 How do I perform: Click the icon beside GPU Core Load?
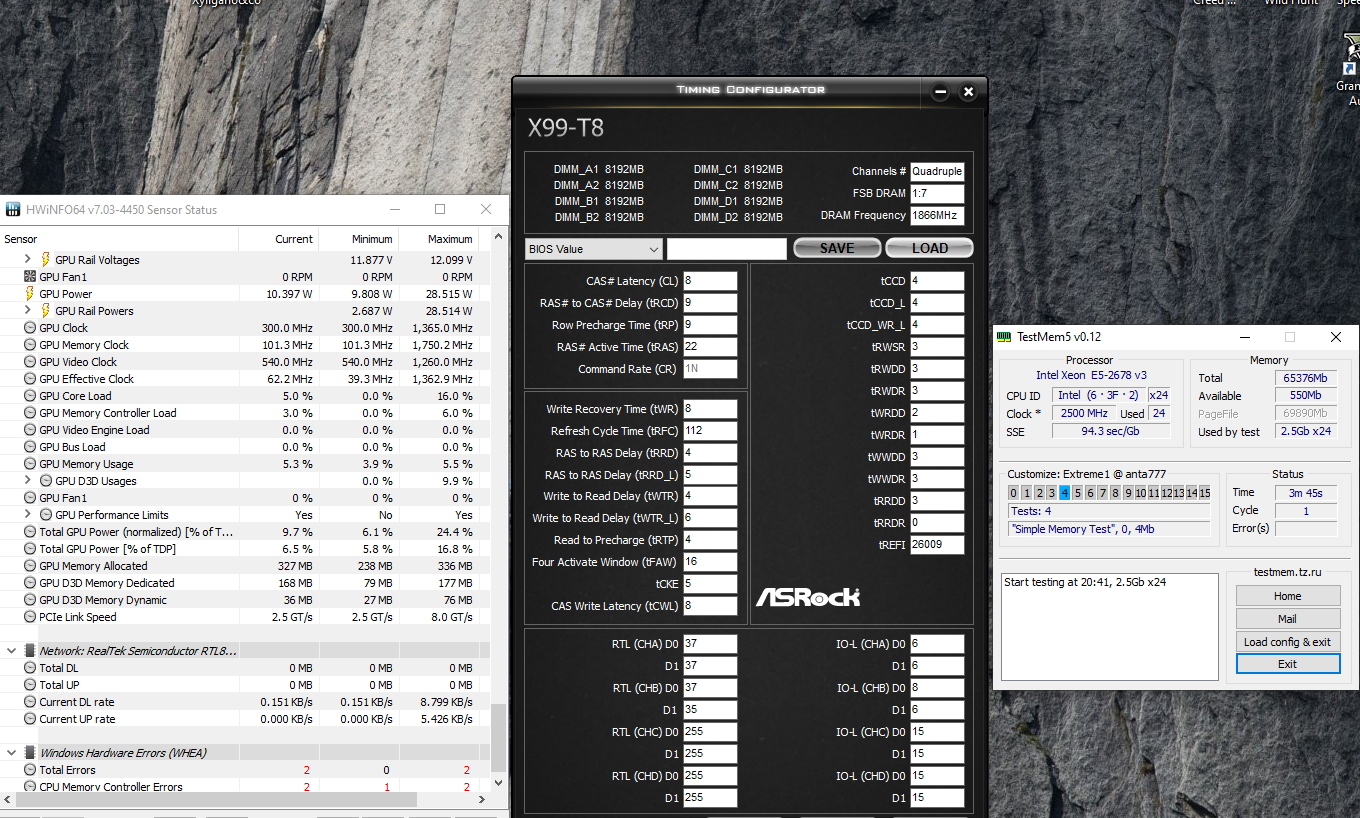(x=30, y=396)
